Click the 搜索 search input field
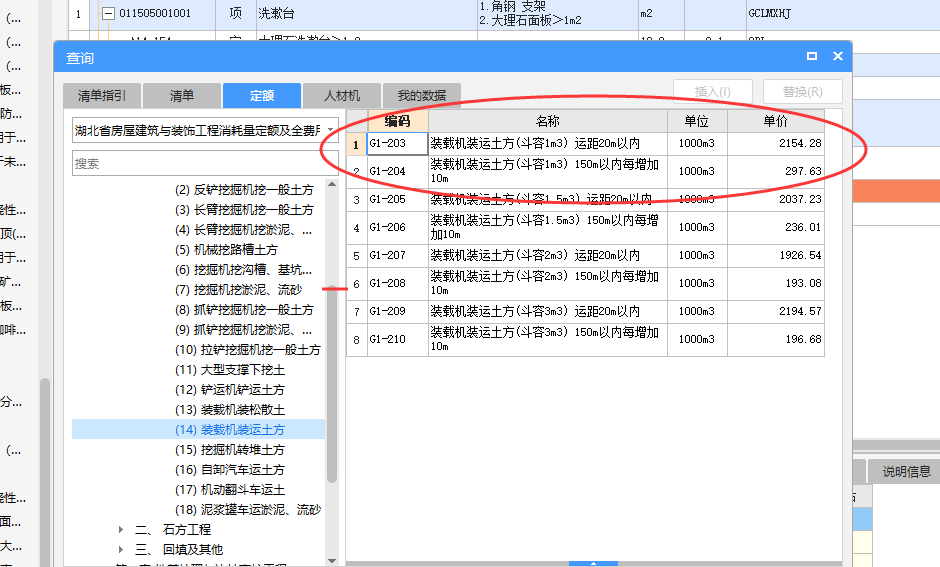The height and width of the screenshot is (567, 940). 205,164
